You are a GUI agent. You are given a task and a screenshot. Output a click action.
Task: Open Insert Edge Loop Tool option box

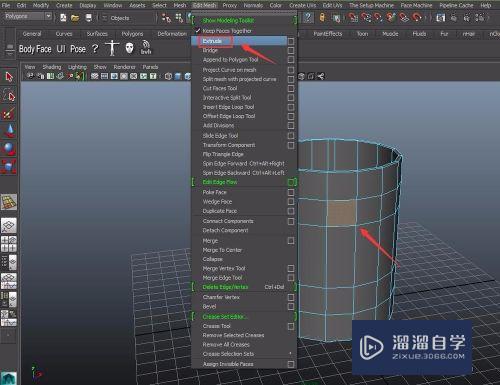click(291, 107)
